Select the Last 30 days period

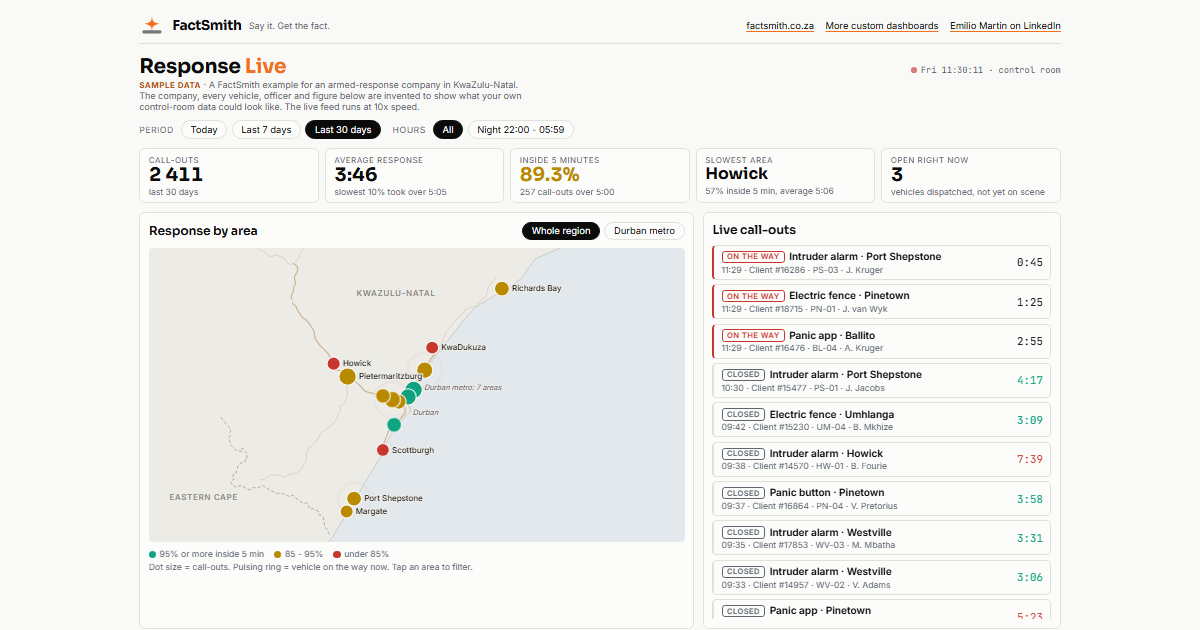[x=343, y=130]
